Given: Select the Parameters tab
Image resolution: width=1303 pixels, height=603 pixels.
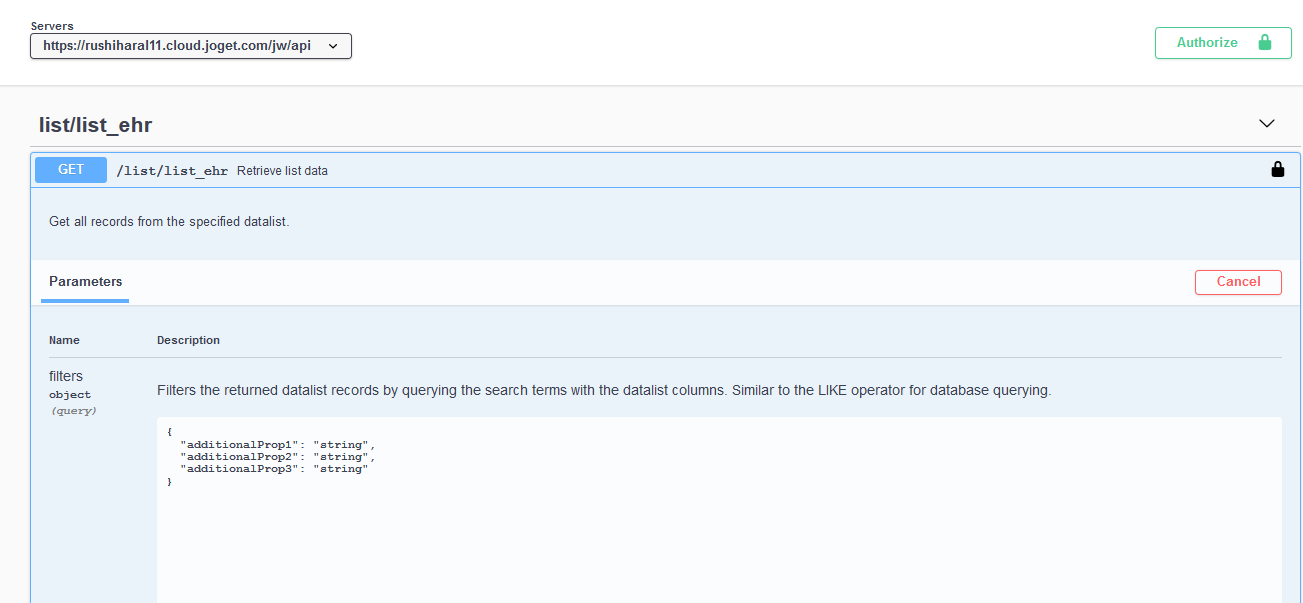Looking at the screenshot, I should (86, 282).
